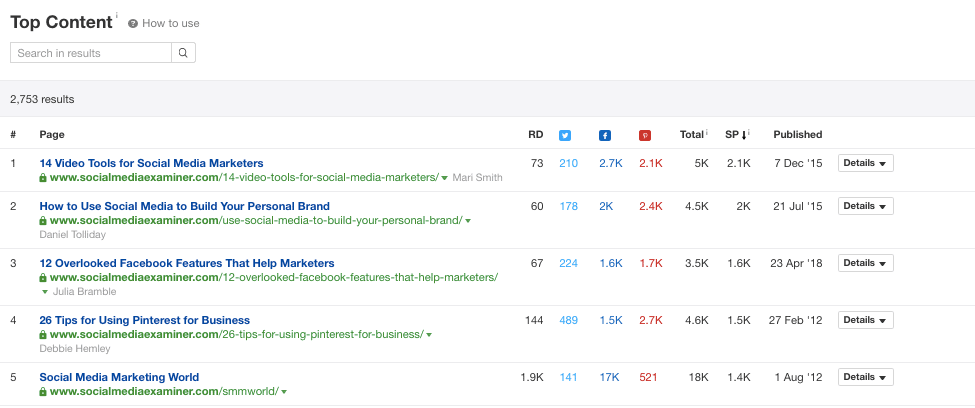Viewport: 975px width, 408px height.
Task: Click the question mark help icon
Action: 133,23
